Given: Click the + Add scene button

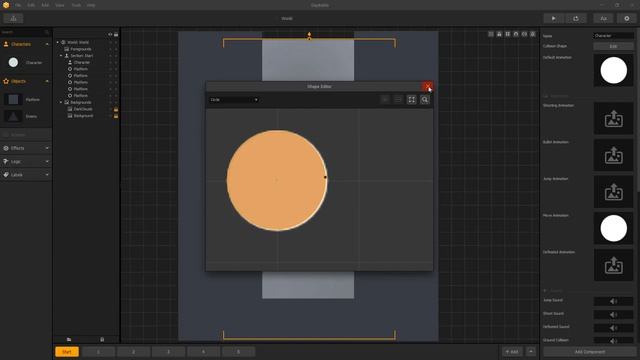Looking at the screenshot, I should (512, 352).
